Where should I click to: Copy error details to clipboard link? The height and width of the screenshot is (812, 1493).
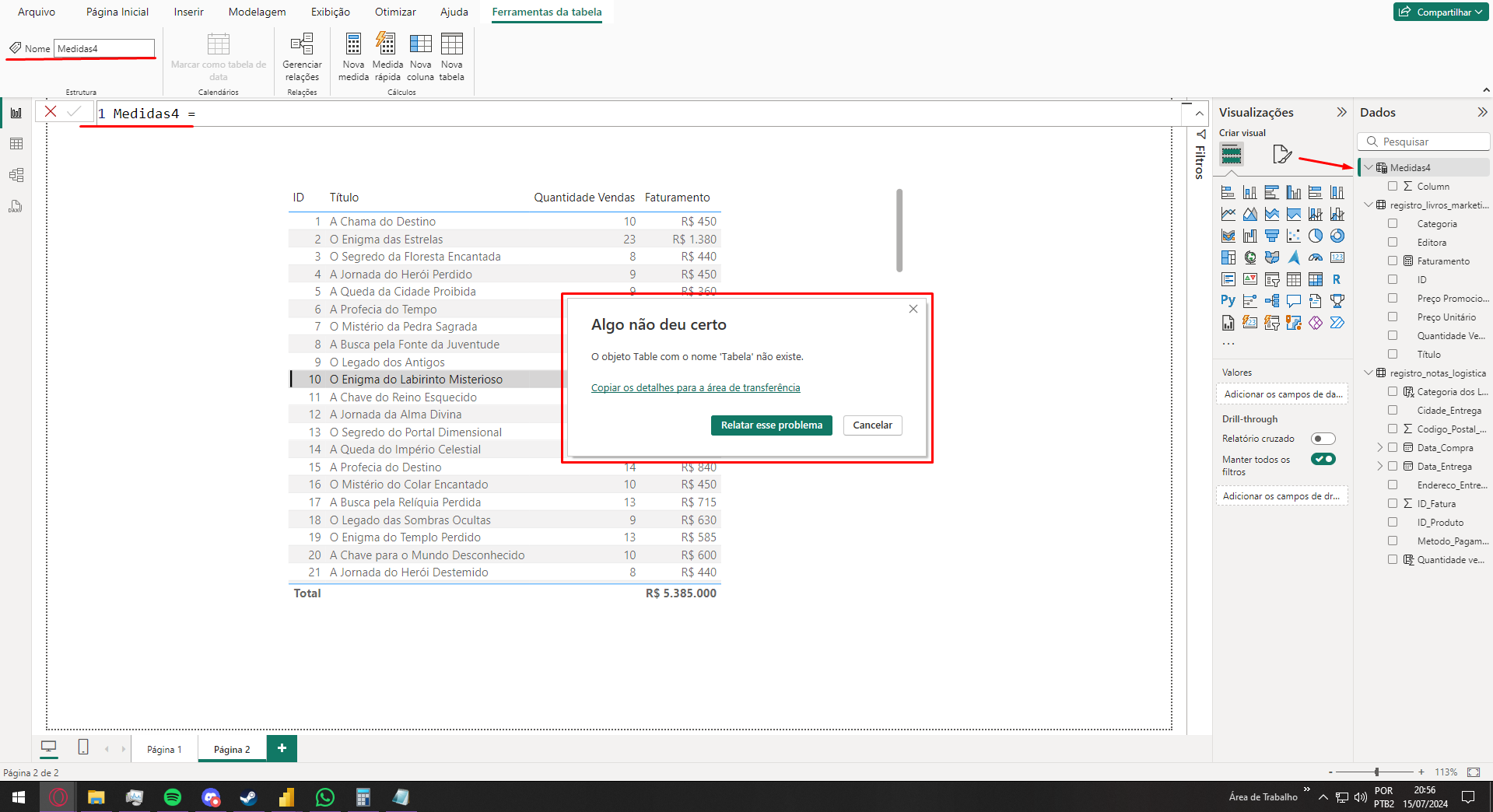696,387
